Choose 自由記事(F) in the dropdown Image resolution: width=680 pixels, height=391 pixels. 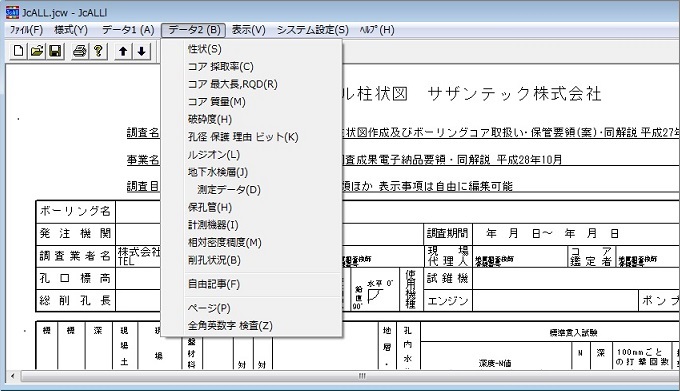pyautogui.click(x=214, y=284)
